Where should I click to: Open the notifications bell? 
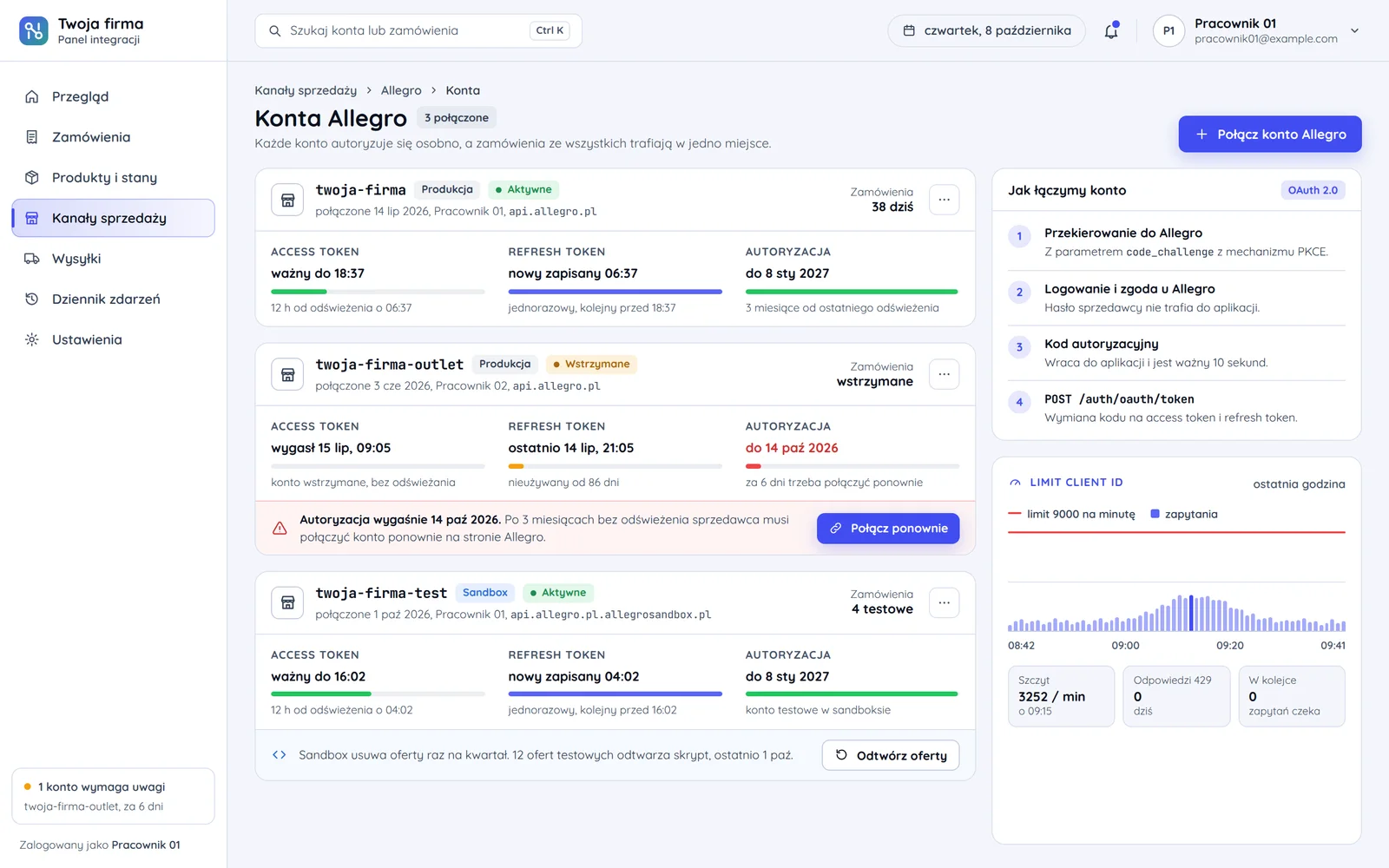(1111, 30)
